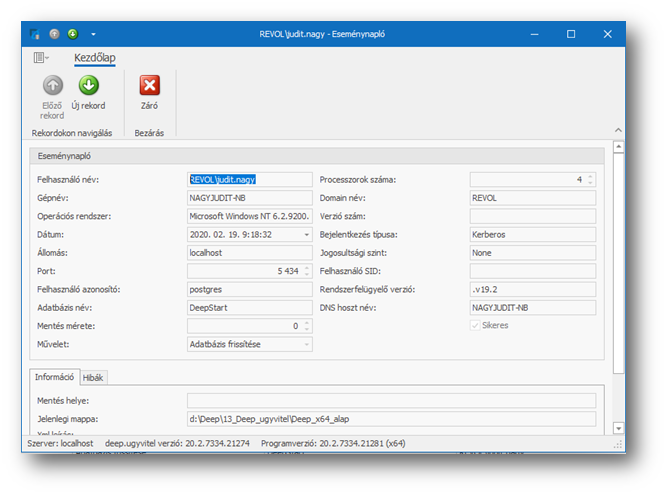Viewport: 668px width, 496px height.
Task: Click the app logo in title bar
Action: 36,34
